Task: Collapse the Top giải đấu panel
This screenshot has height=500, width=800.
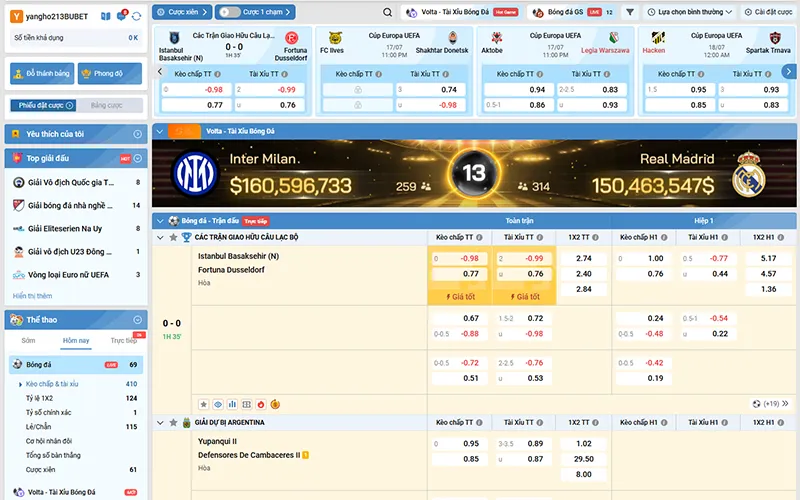Action: click(138, 159)
